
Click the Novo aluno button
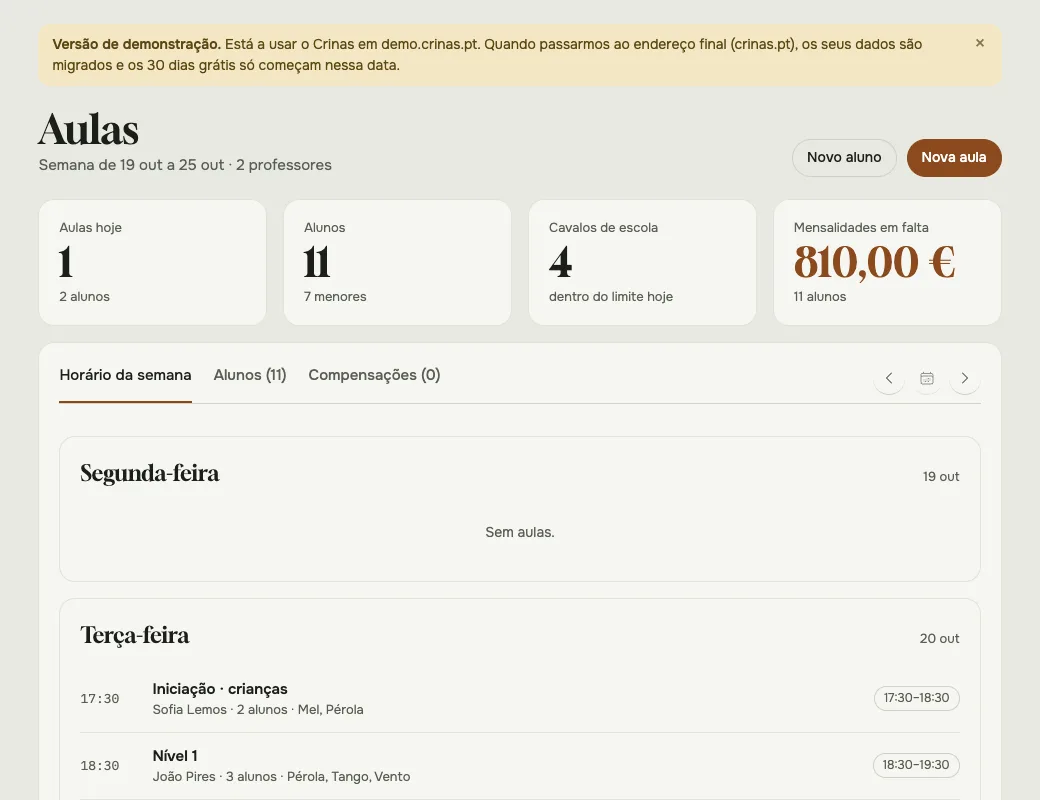(844, 158)
